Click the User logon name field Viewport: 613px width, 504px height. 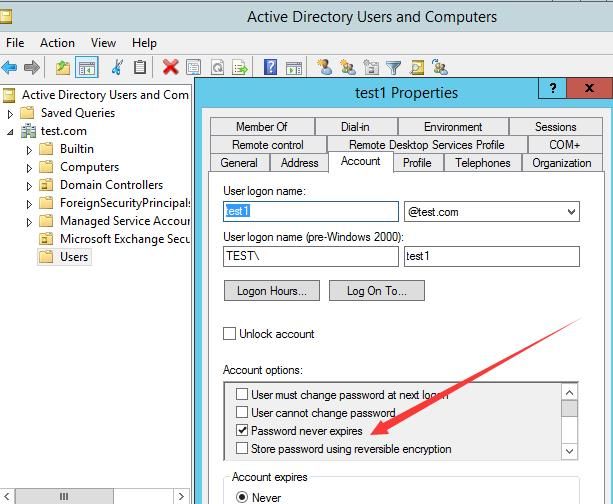pos(311,212)
